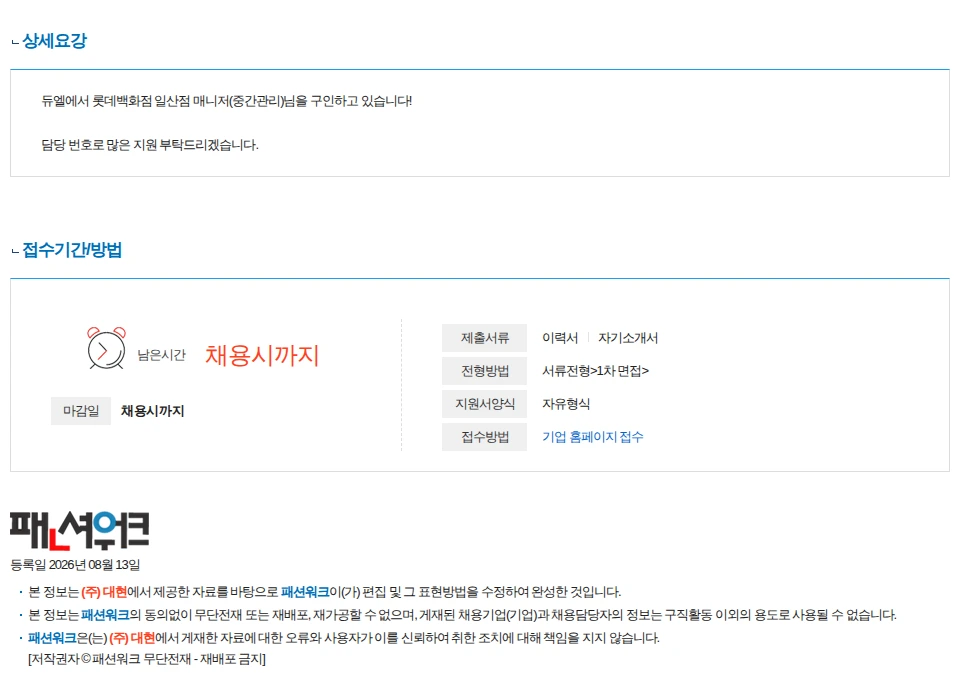Click the 지원서양식 label
960x685 pixels.
click(484, 404)
